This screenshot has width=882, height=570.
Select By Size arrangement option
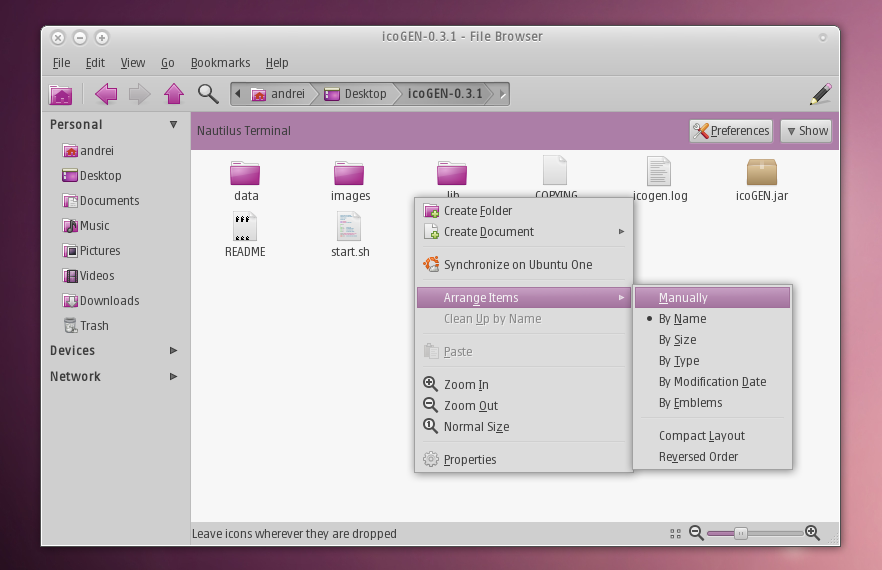[x=713, y=340]
